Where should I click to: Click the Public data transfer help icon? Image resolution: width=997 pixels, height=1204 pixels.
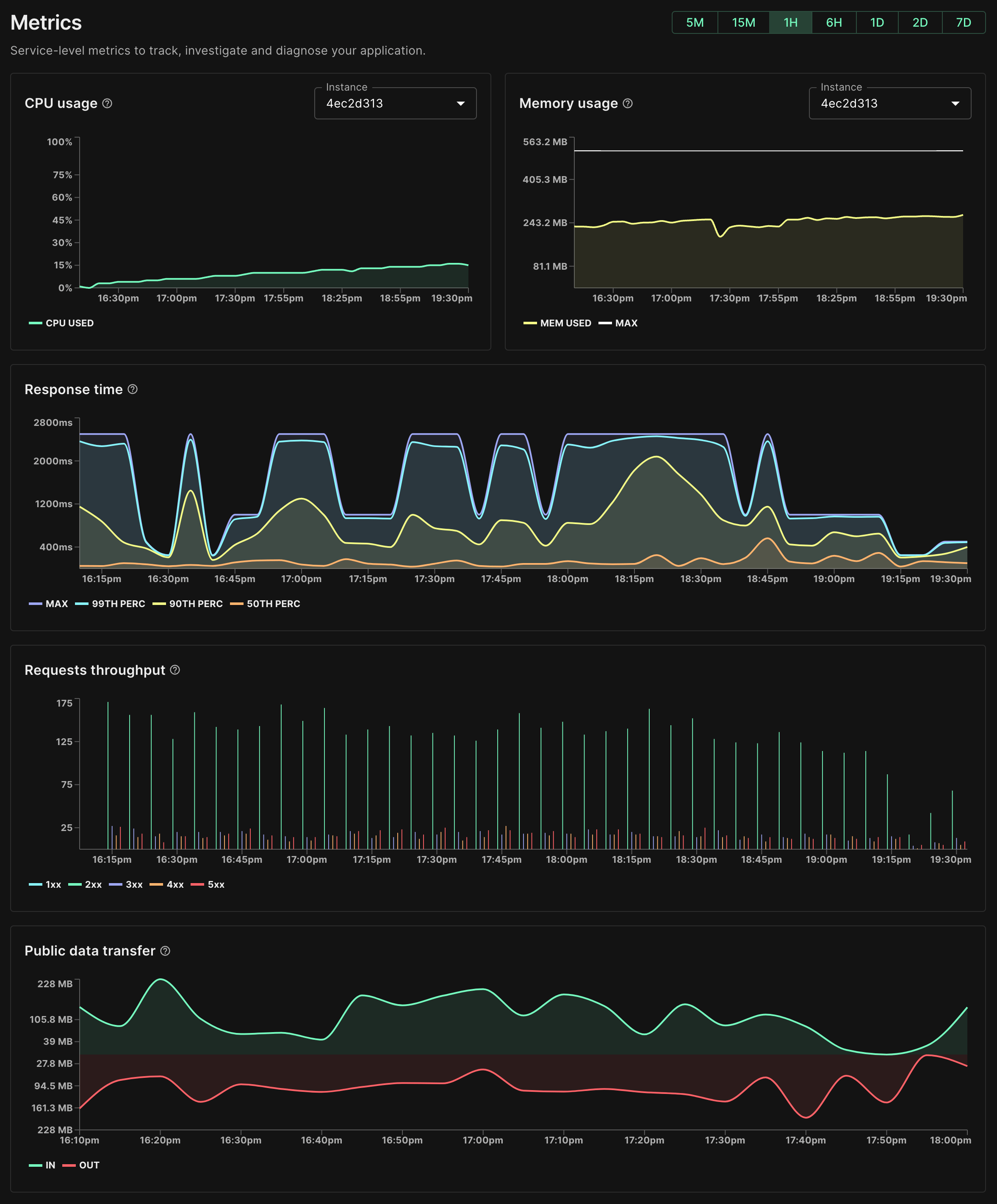(x=165, y=950)
